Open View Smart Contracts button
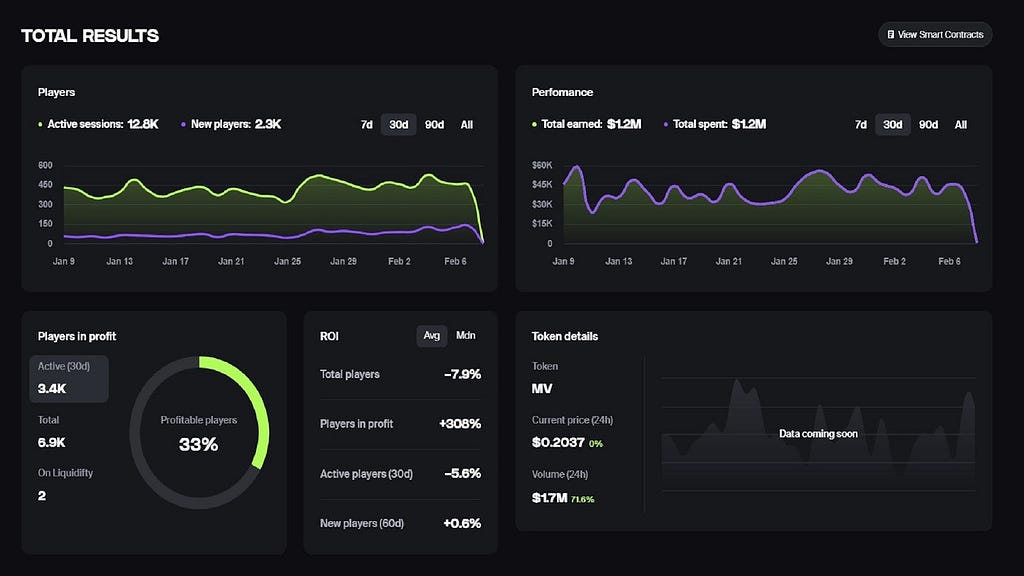Viewport: 1024px width, 576px height. click(x=935, y=35)
